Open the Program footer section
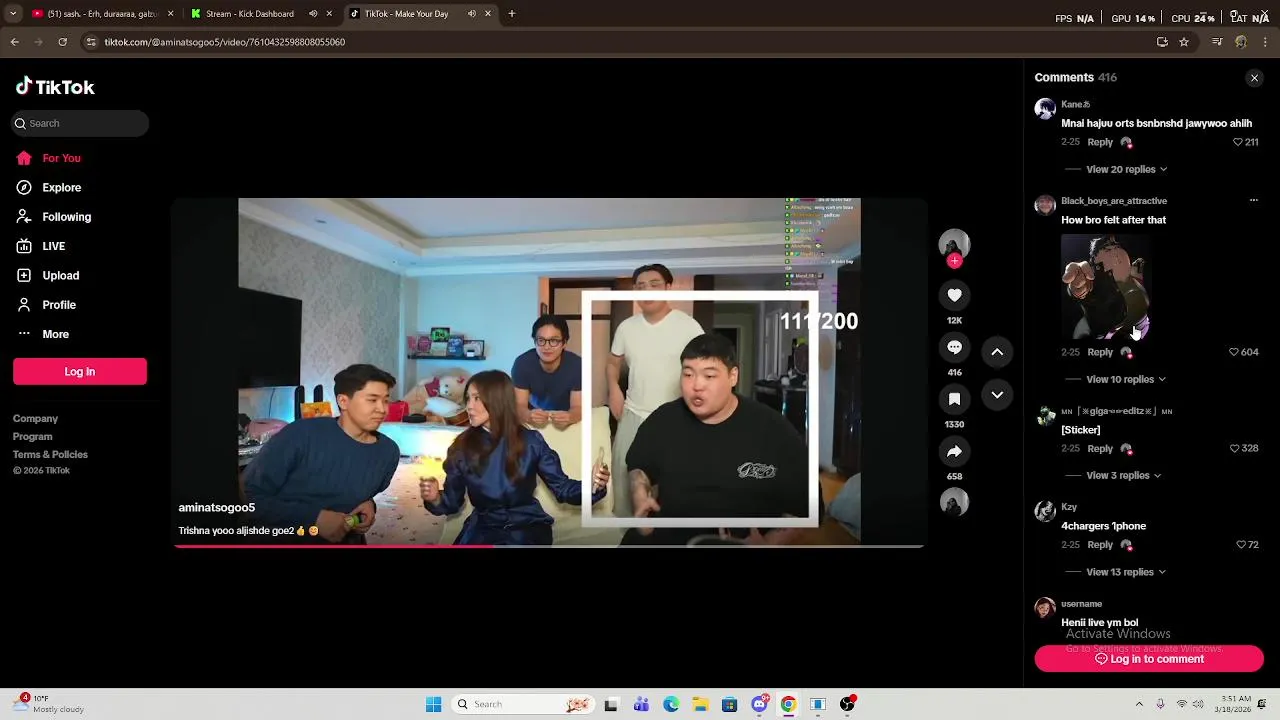This screenshot has height=720, width=1280. pos(32,437)
